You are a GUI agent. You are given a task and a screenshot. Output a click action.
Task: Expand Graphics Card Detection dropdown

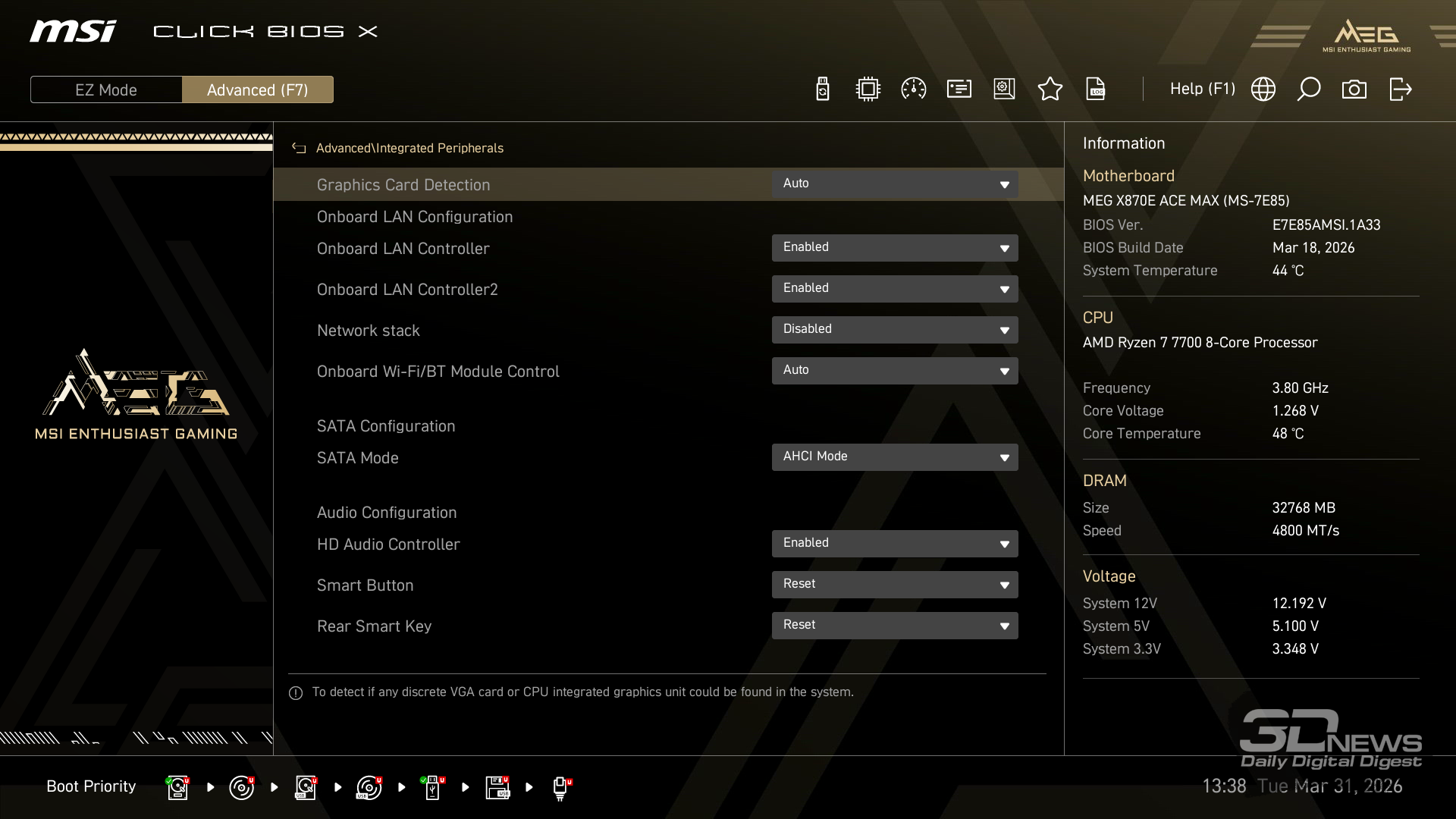click(894, 184)
